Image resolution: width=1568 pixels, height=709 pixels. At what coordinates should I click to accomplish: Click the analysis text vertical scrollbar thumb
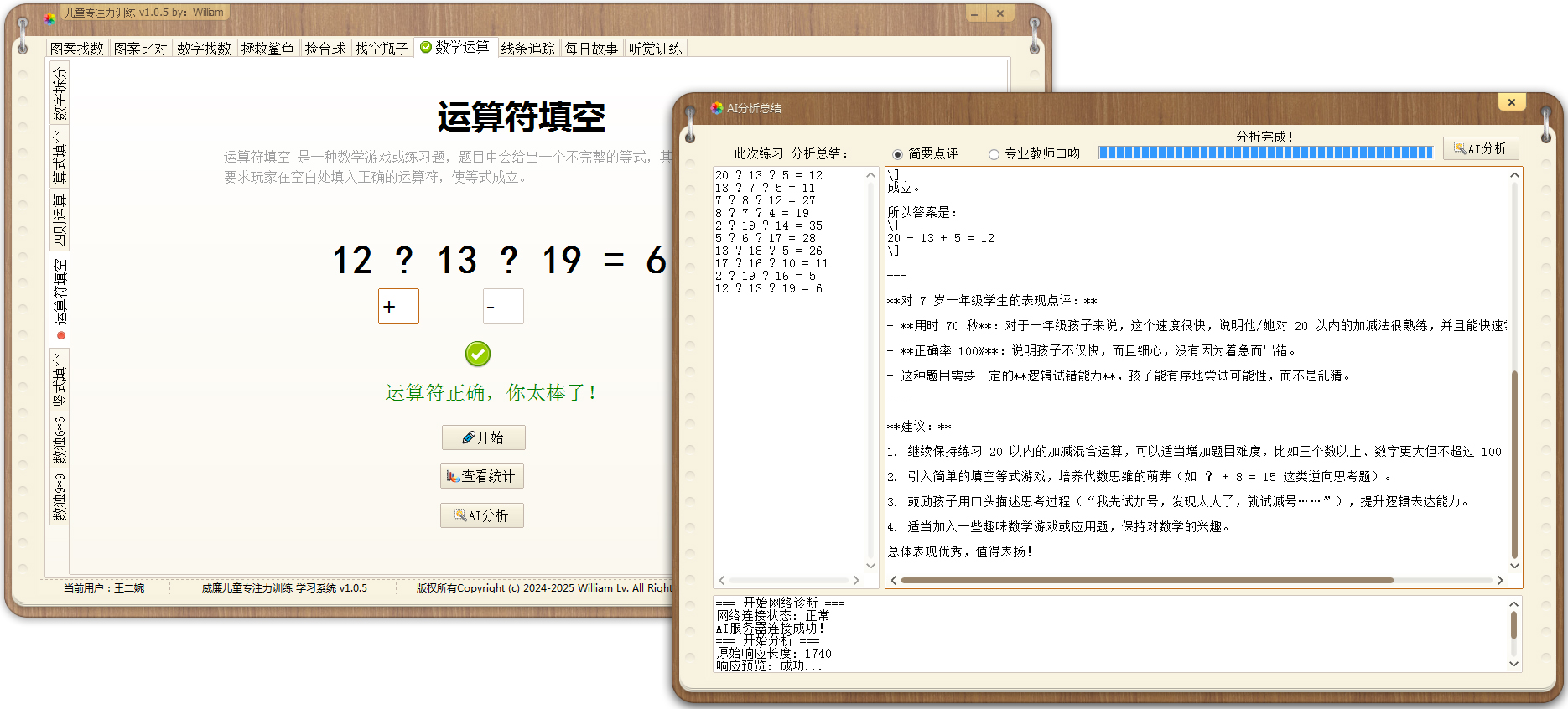click(x=1514, y=464)
